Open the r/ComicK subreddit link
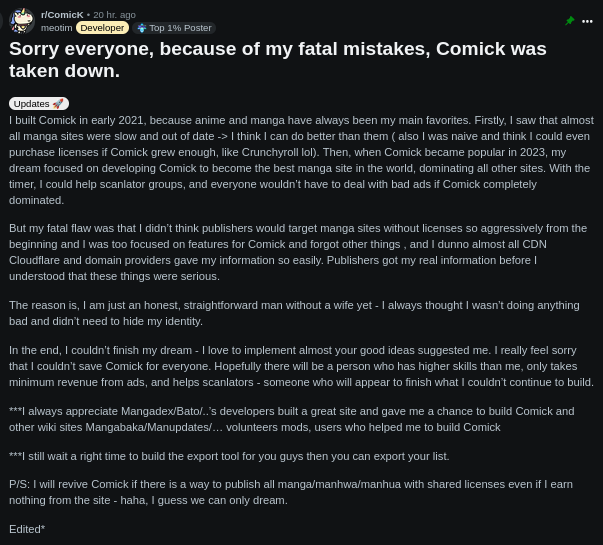This screenshot has height=545, width=603. coord(62,15)
